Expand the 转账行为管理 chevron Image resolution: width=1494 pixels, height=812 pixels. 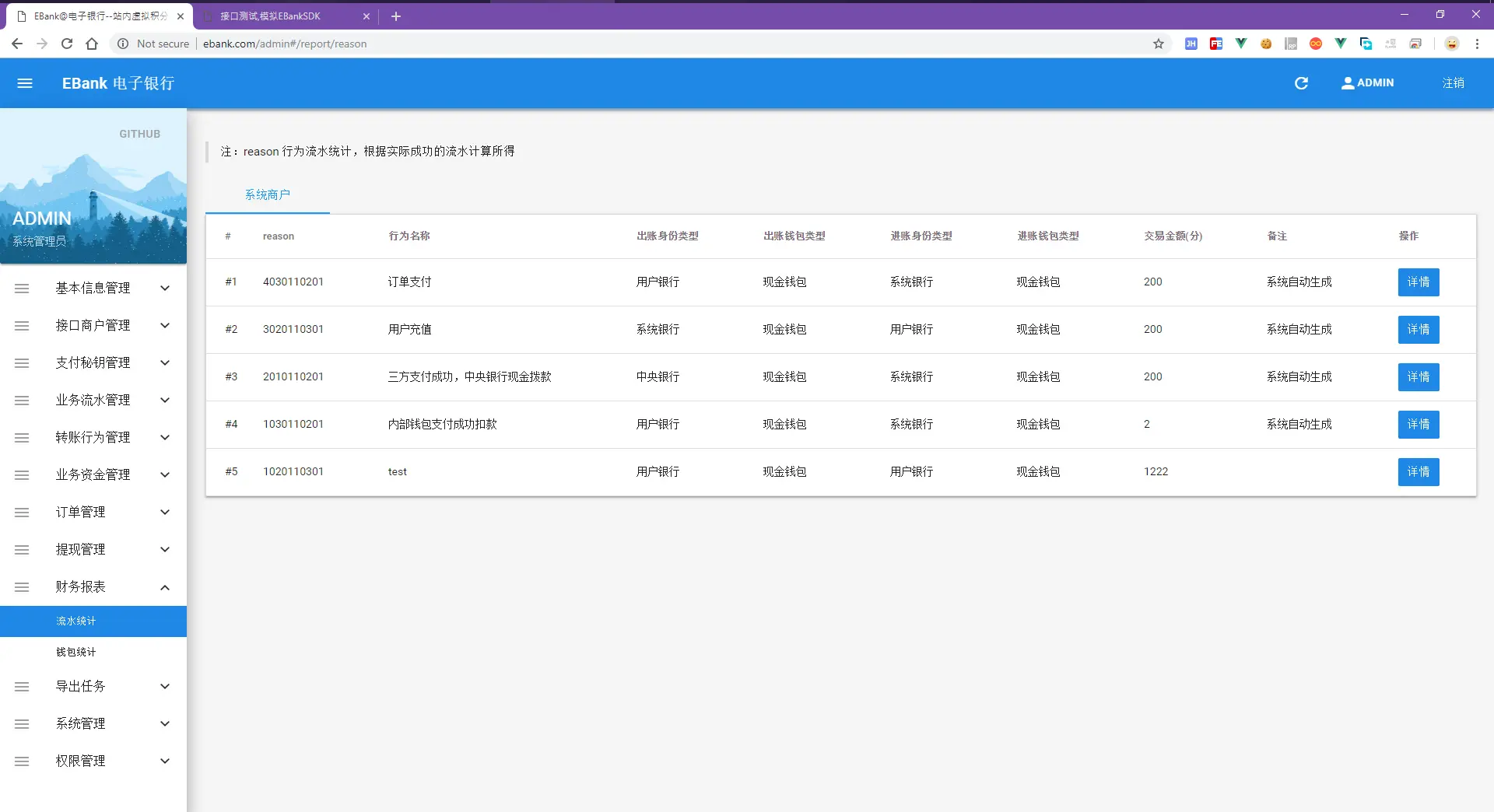coord(165,438)
